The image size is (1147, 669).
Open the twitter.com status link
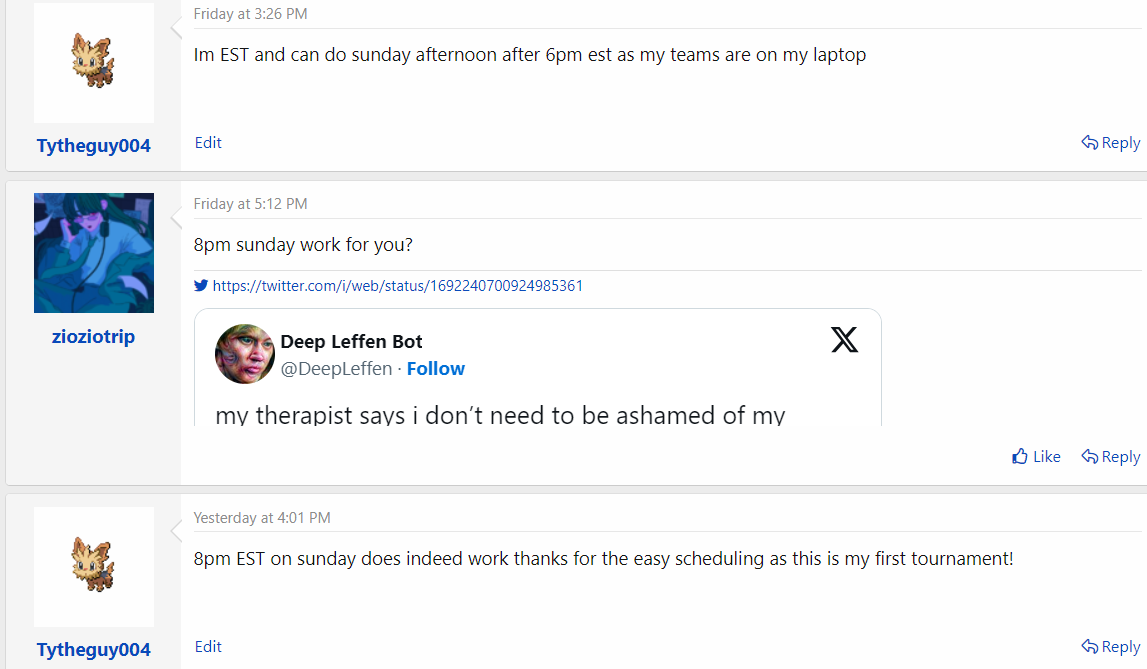(398, 286)
